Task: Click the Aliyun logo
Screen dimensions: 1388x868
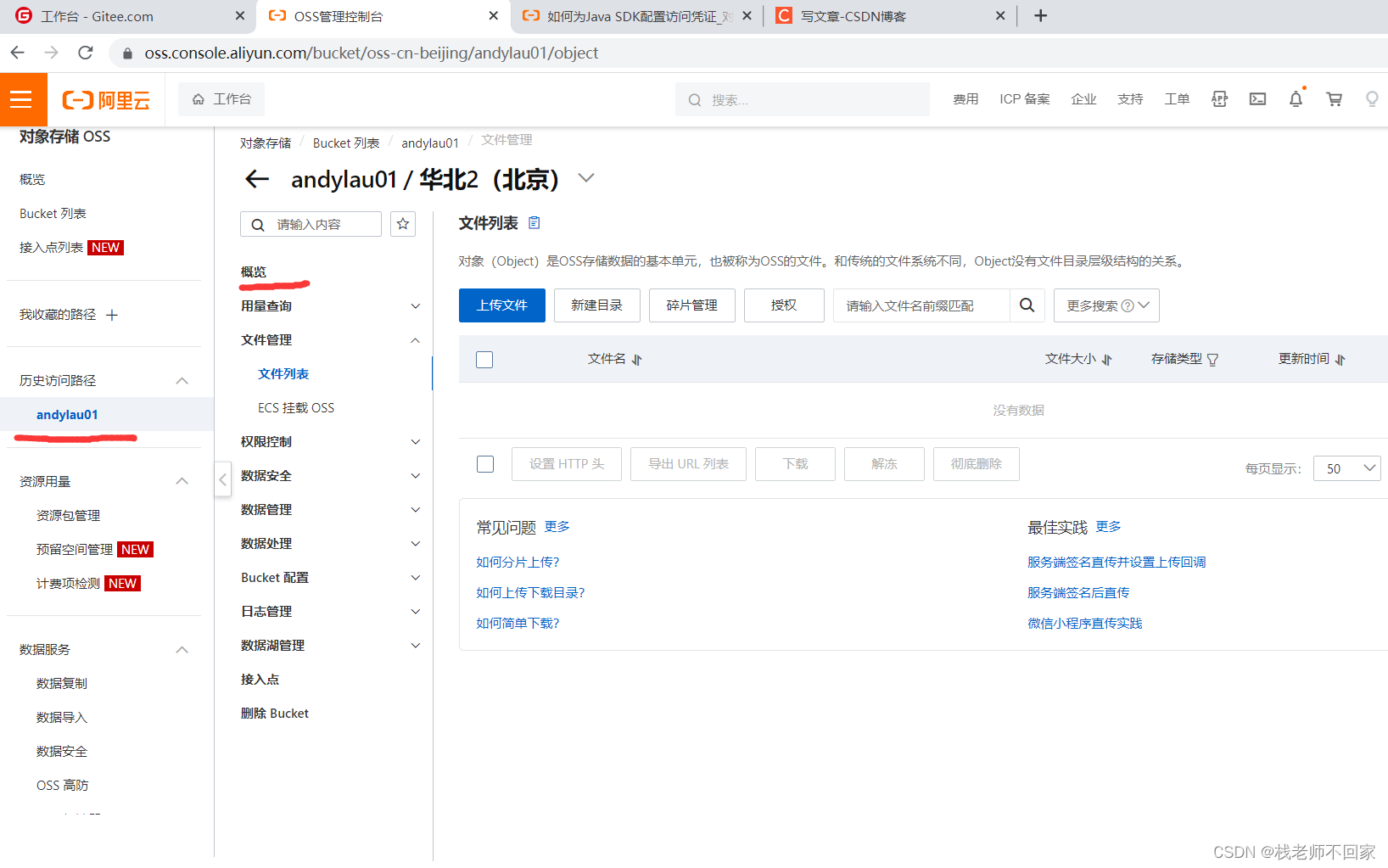Action: 106,100
